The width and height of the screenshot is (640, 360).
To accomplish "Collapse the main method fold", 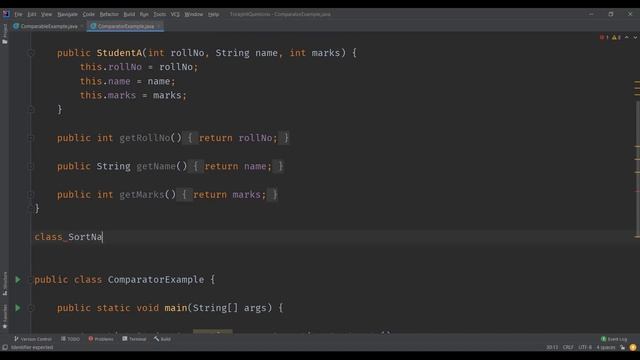I will tap(31, 308).
